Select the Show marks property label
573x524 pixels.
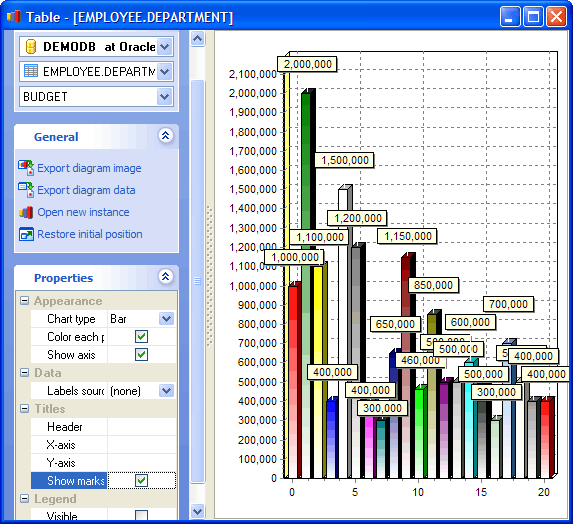[69, 481]
